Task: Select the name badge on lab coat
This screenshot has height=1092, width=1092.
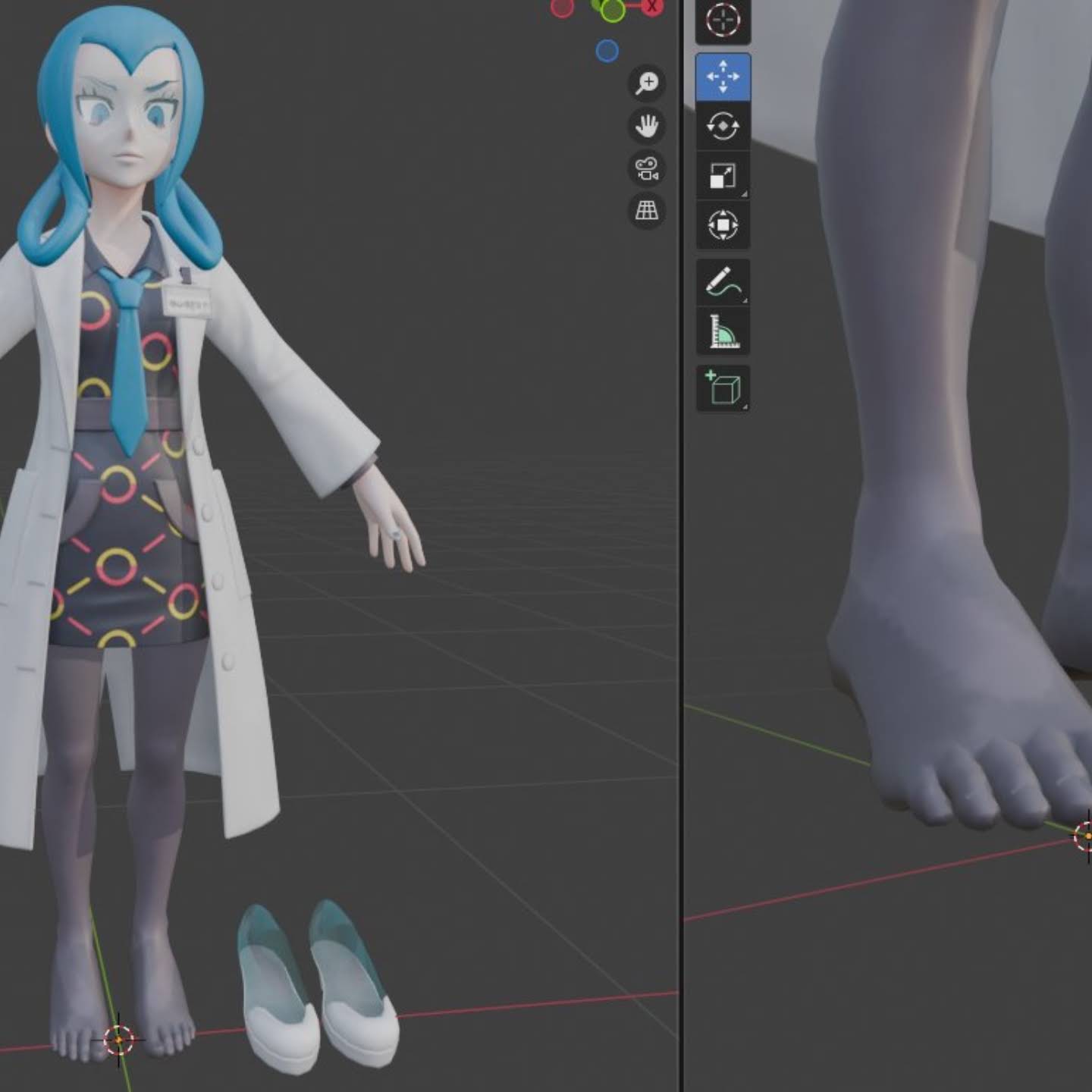Action: [187, 301]
